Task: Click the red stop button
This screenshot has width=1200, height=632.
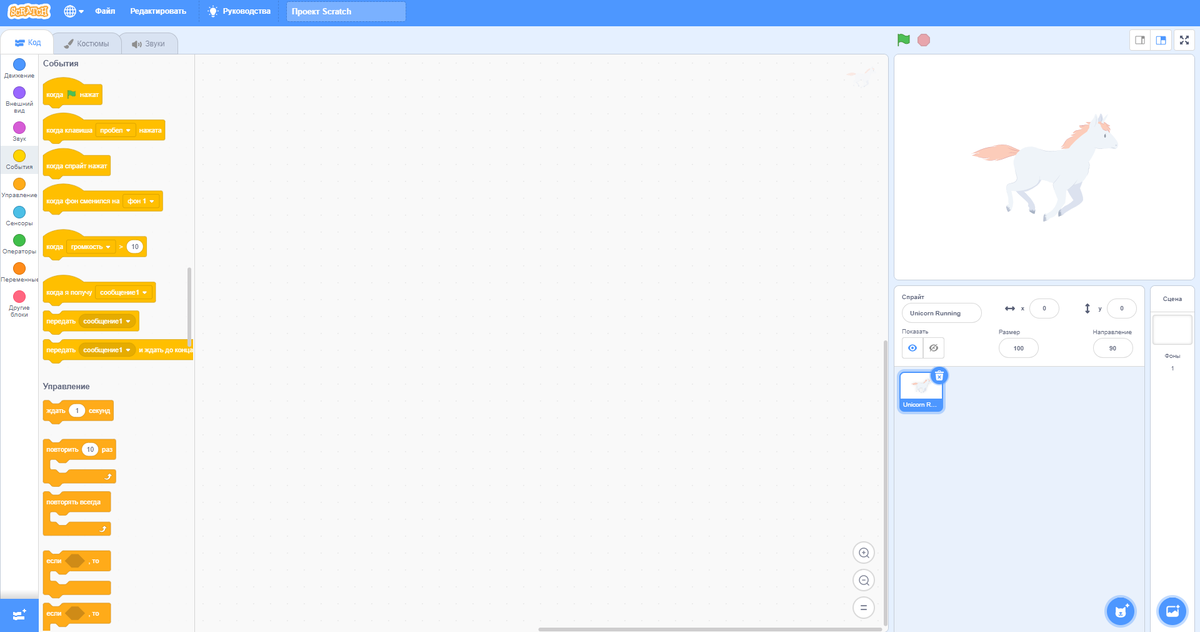Action: 924,40
